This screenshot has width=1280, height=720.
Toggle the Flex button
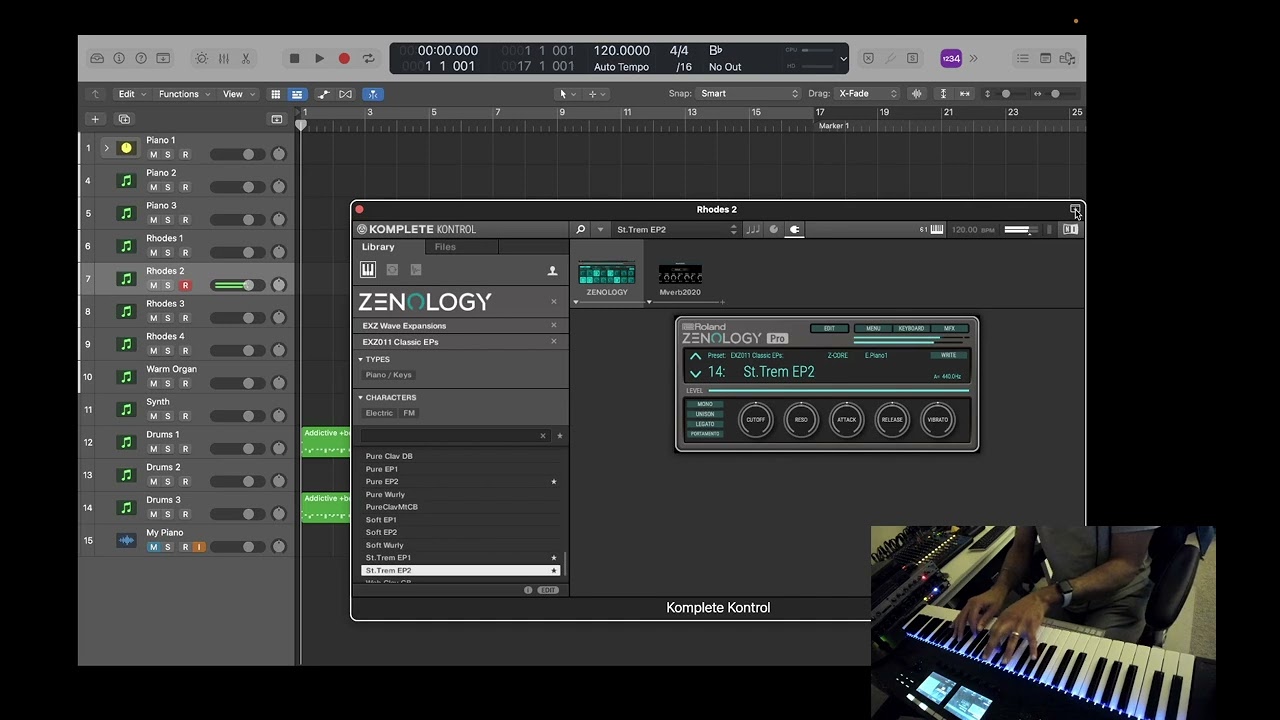coord(345,94)
